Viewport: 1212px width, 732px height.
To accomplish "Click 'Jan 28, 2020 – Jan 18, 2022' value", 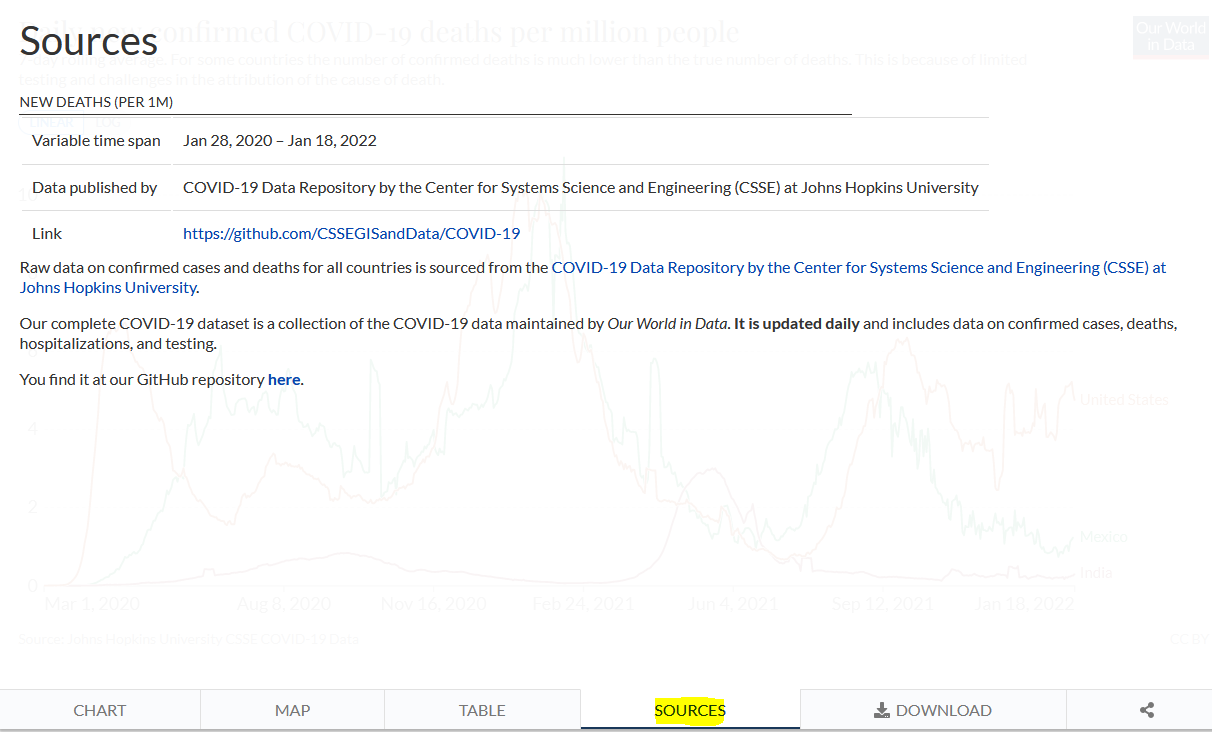I will [280, 140].
